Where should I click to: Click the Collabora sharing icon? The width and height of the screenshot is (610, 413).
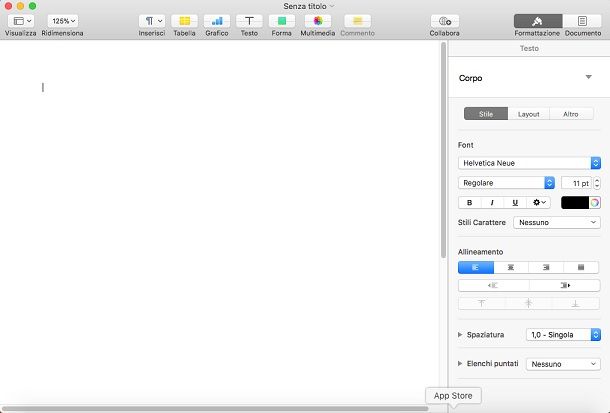tap(445, 21)
